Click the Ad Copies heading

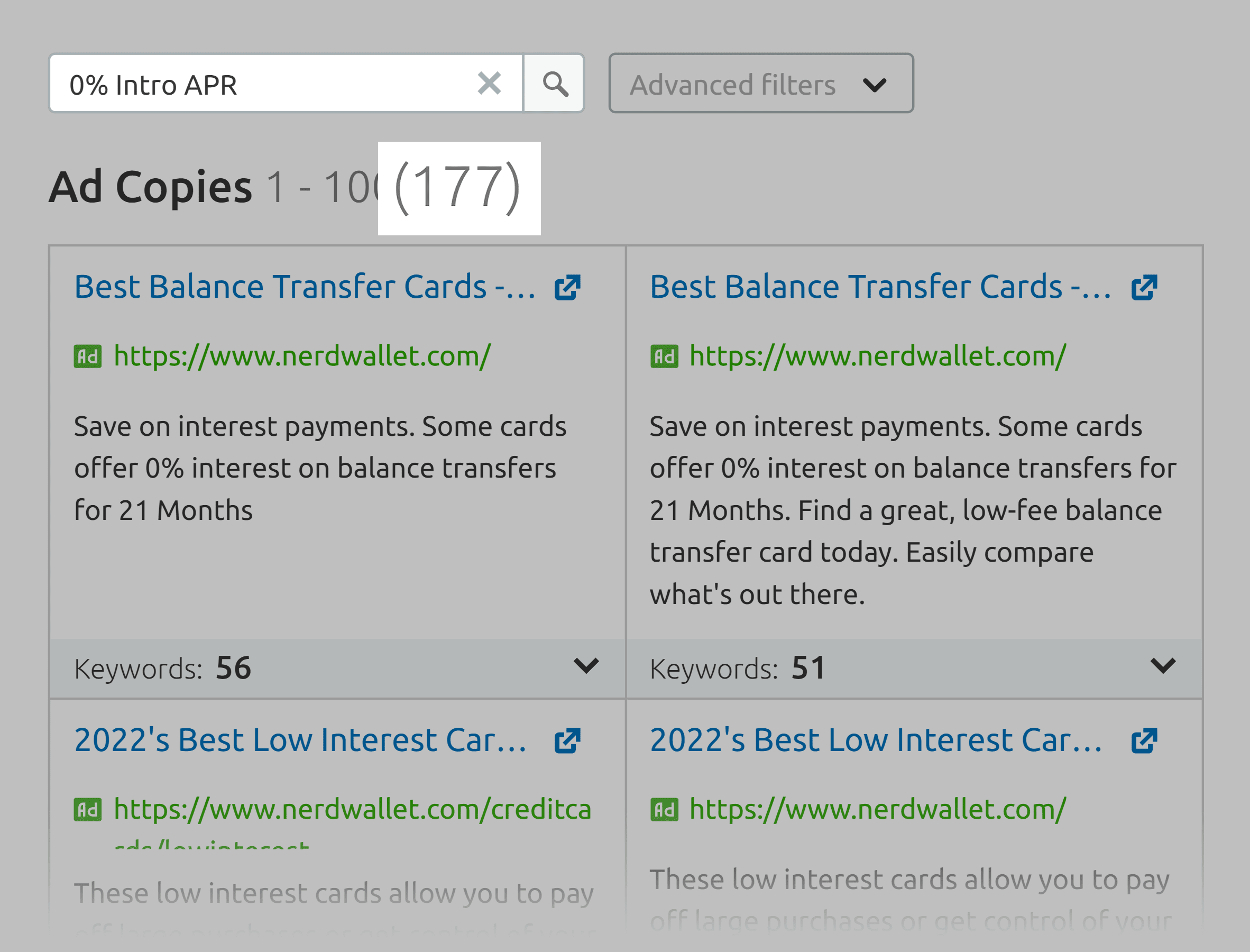tap(151, 187)
